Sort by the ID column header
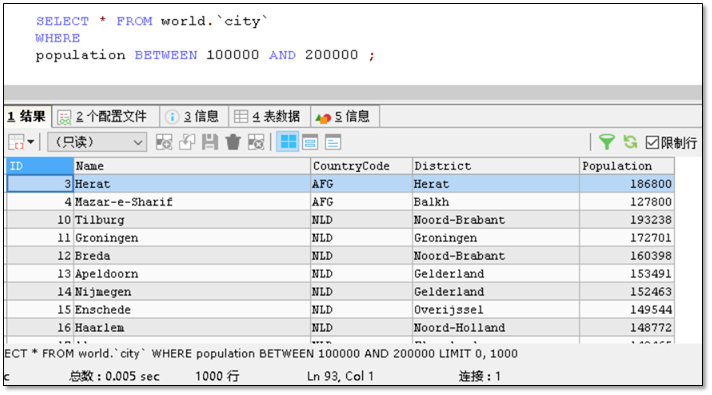Image resolution: width=712 pixels, height=395 pixels. pyautogui.click(x=40, y=166)
